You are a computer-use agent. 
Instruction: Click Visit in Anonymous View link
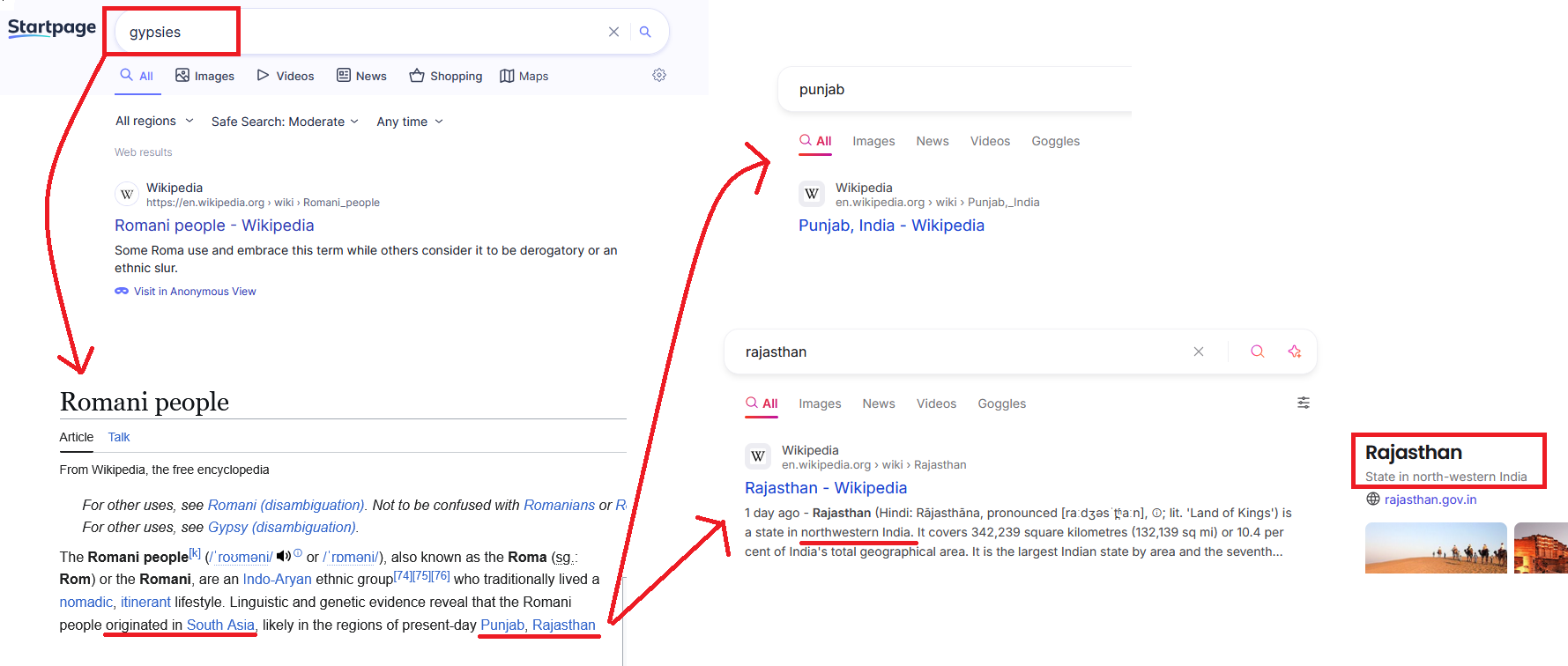[194, 292]
